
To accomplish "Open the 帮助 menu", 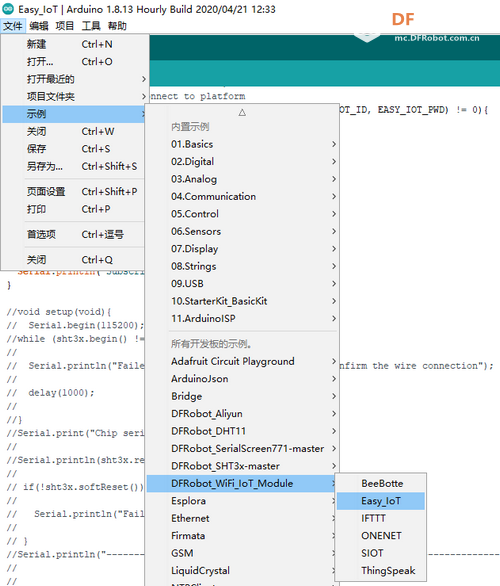I will coord(117,26).
